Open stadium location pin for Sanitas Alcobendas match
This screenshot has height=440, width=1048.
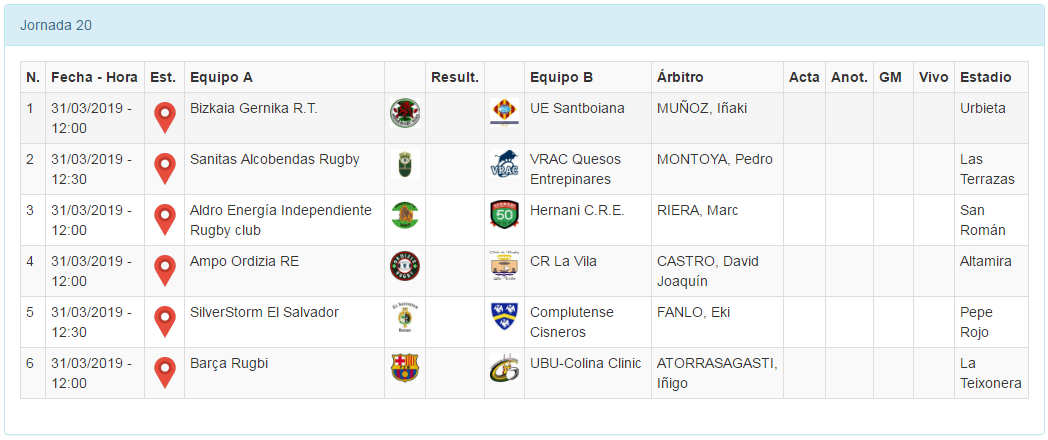(165, 169)
